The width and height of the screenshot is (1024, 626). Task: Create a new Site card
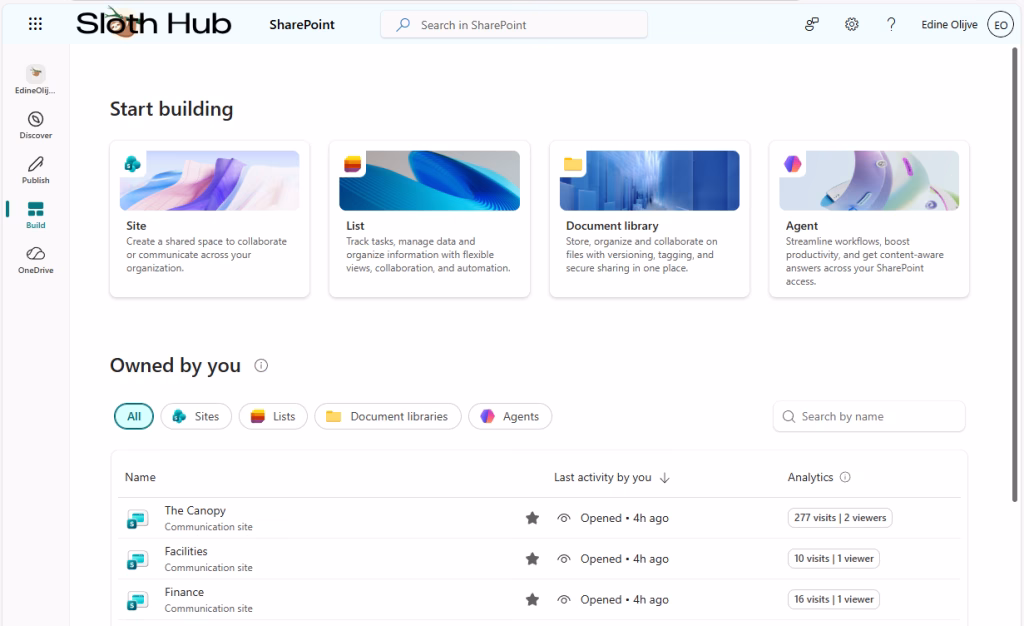click(x=209, y=218)
